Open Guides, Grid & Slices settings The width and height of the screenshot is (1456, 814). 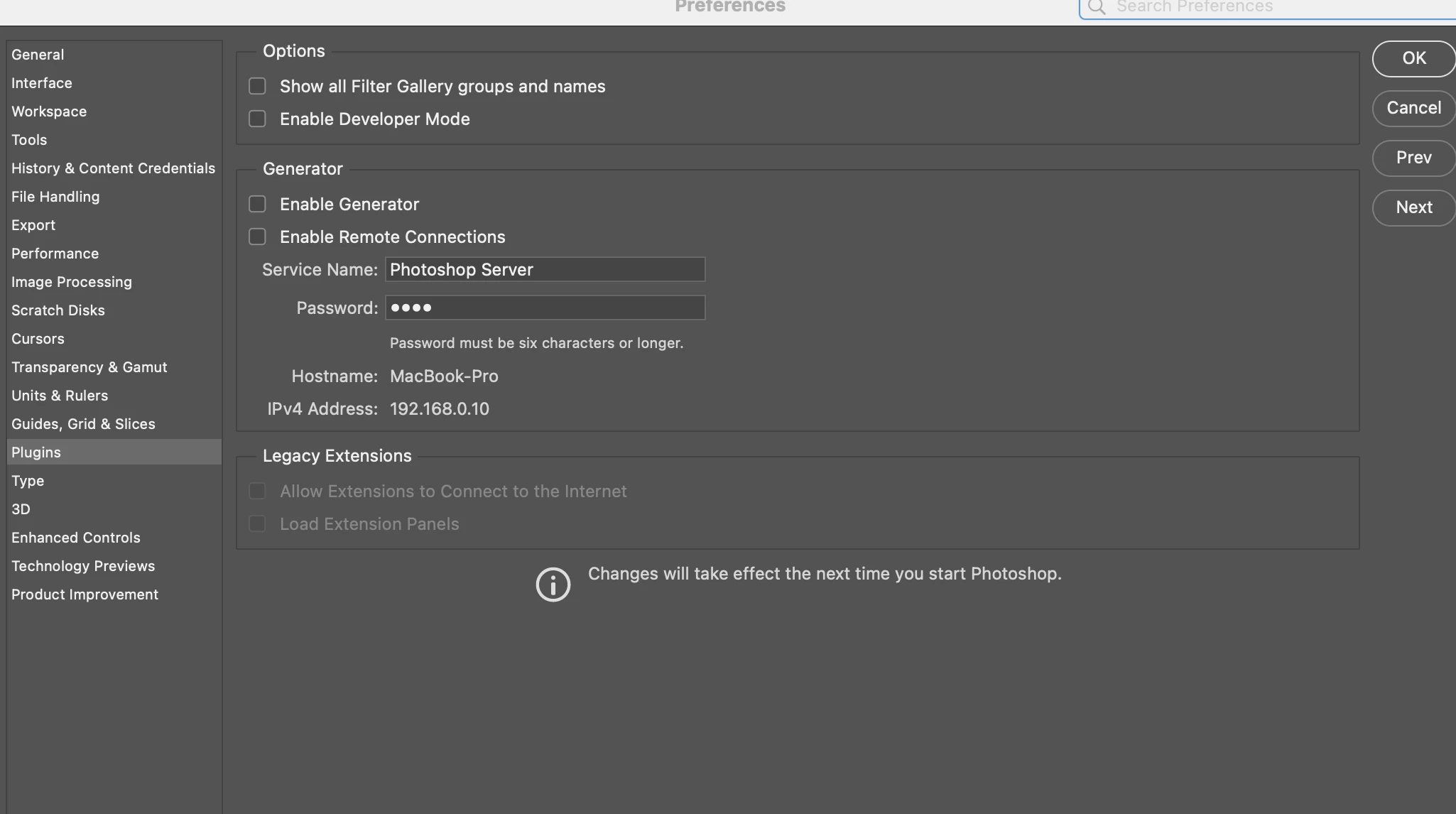coord(83,424)
